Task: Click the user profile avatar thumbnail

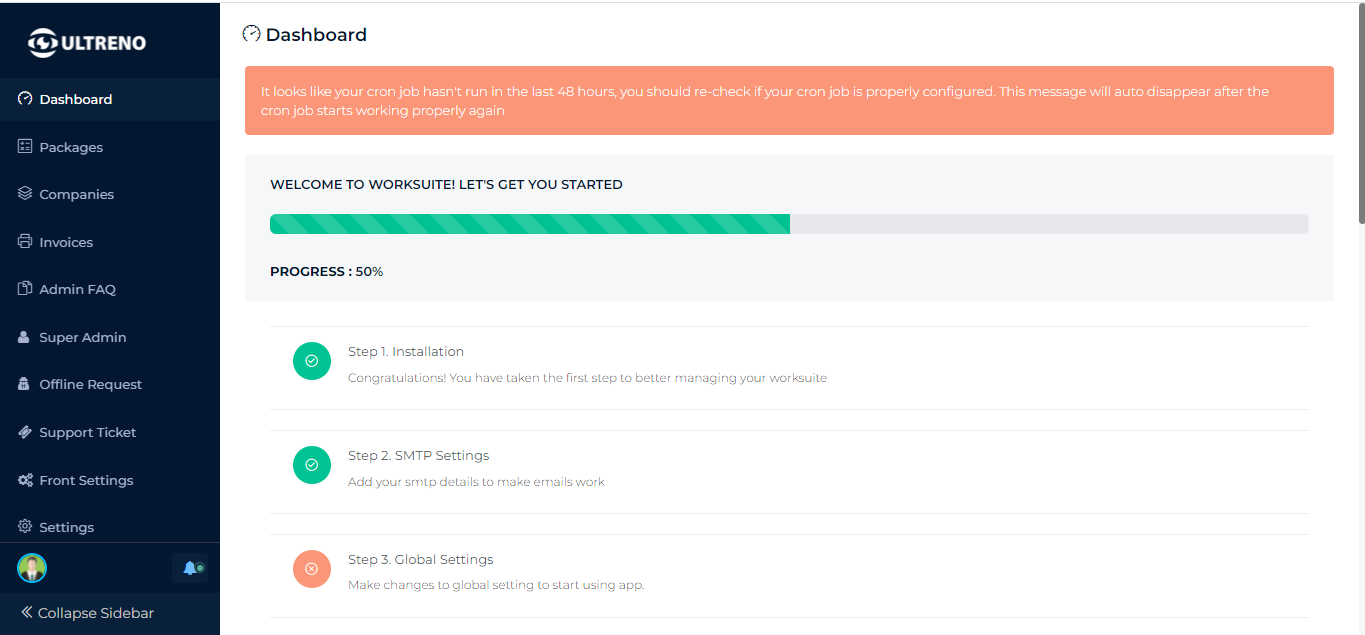Action: click(31, 568)
